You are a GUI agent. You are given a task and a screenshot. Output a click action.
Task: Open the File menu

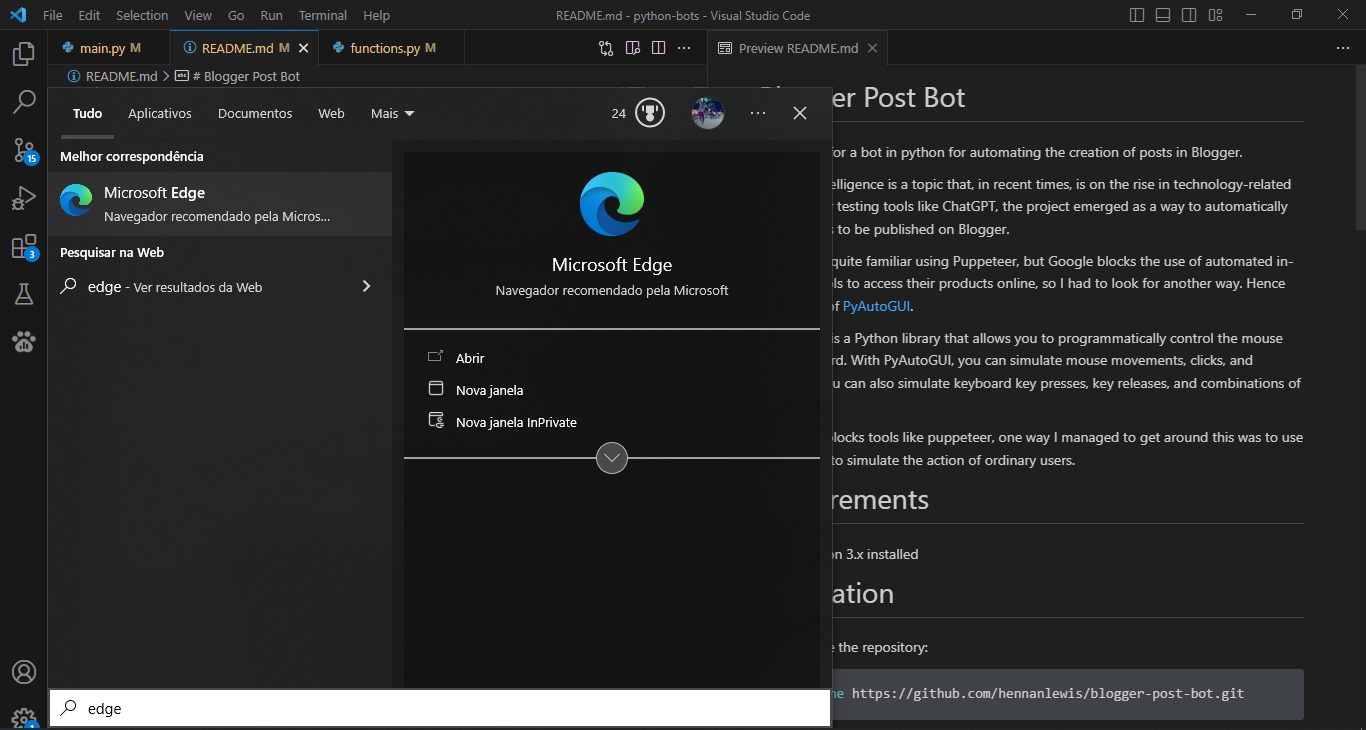(x=53, y=15)
